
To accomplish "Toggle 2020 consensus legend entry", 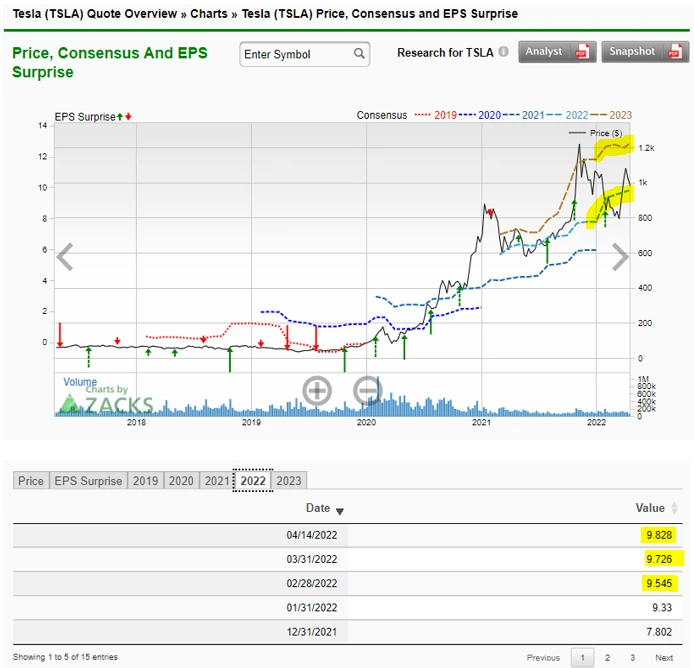I will 480,115.
